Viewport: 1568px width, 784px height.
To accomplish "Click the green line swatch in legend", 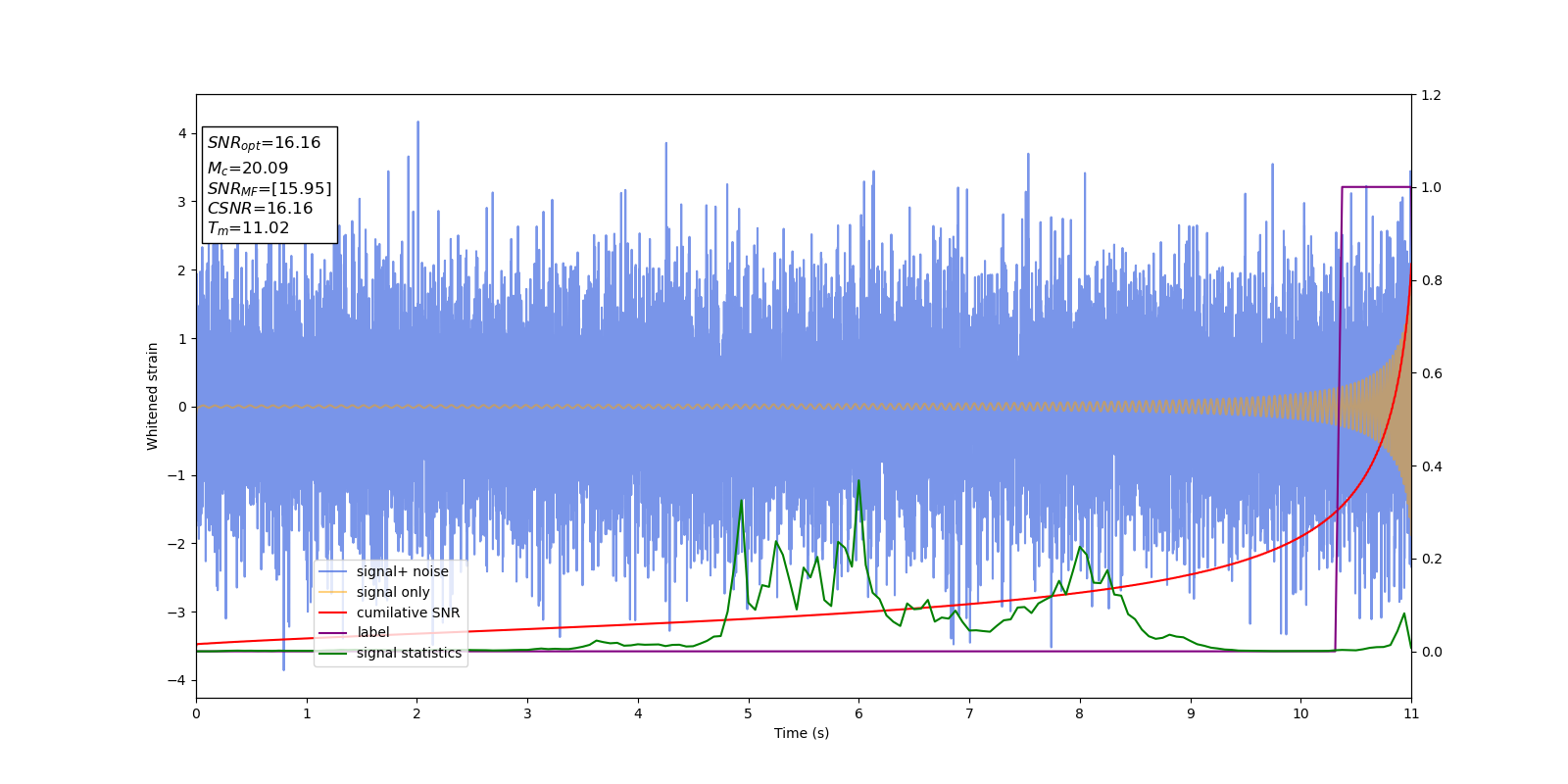I will pyautogui.click(x=333, y=653).
